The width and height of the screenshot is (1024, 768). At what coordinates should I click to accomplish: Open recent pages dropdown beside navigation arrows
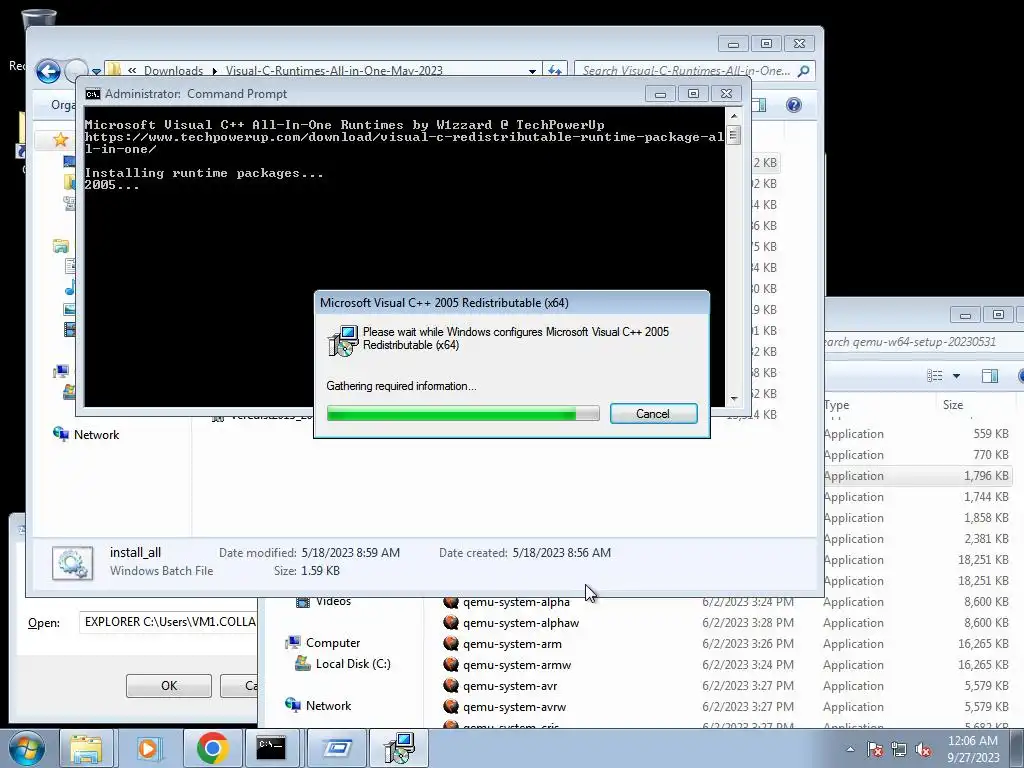click(97, 71)
